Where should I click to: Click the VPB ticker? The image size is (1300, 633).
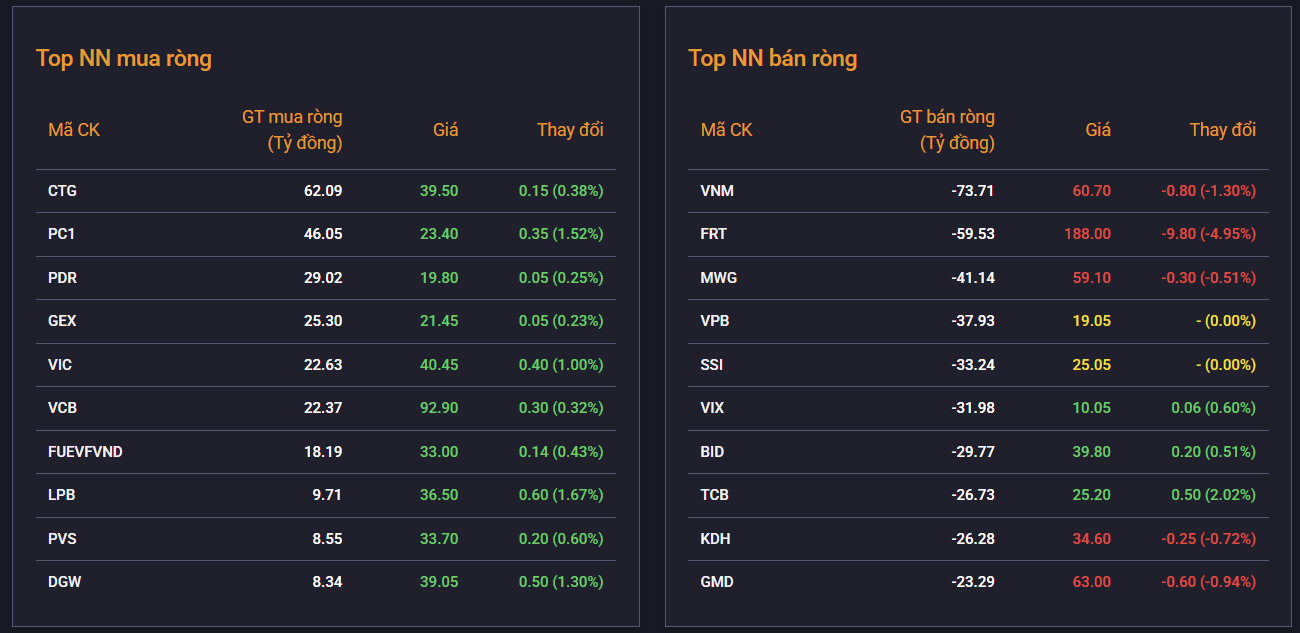pos(715,321)
